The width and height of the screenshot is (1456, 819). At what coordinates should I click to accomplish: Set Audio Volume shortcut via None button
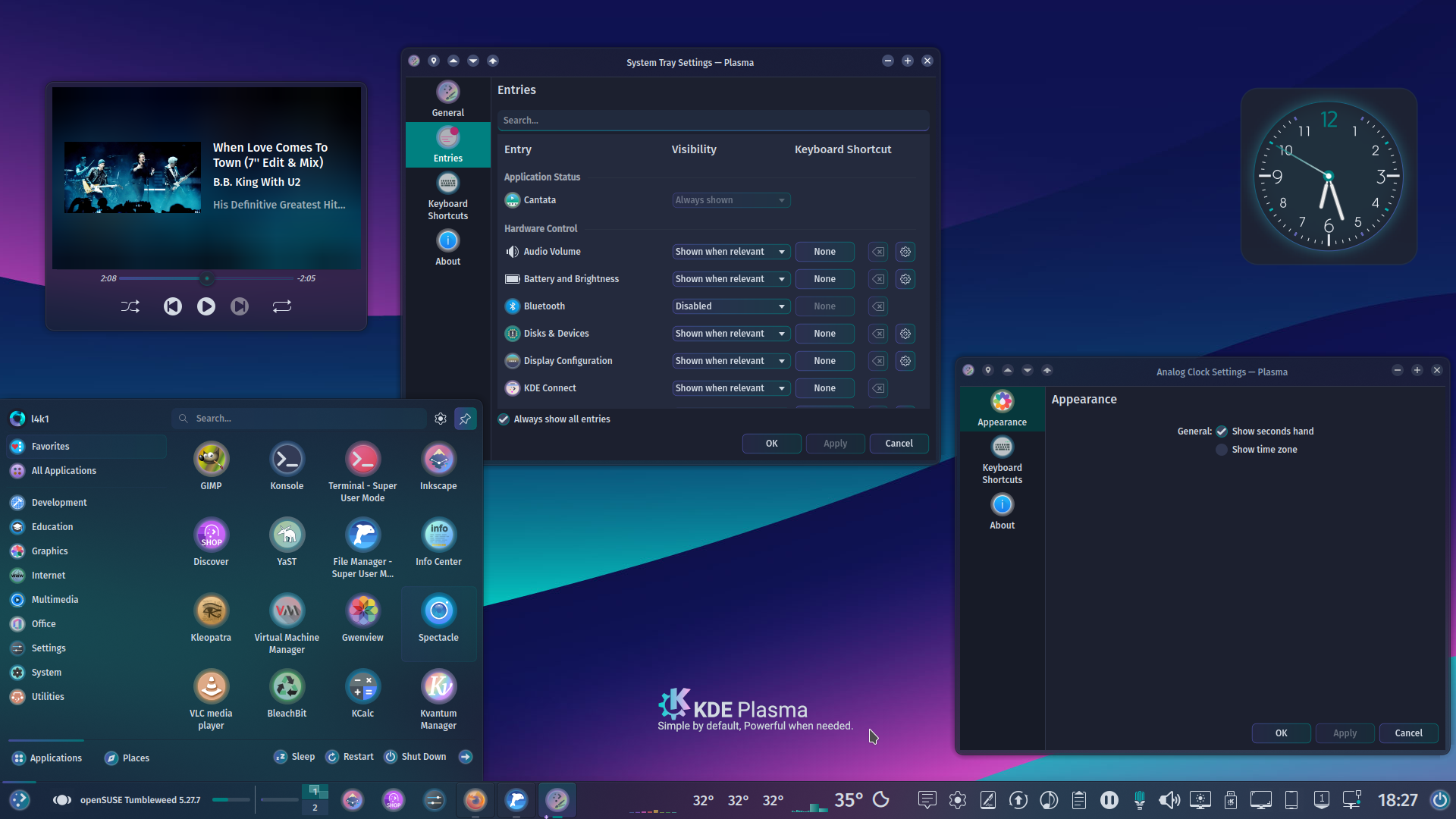tap(824, 252)
